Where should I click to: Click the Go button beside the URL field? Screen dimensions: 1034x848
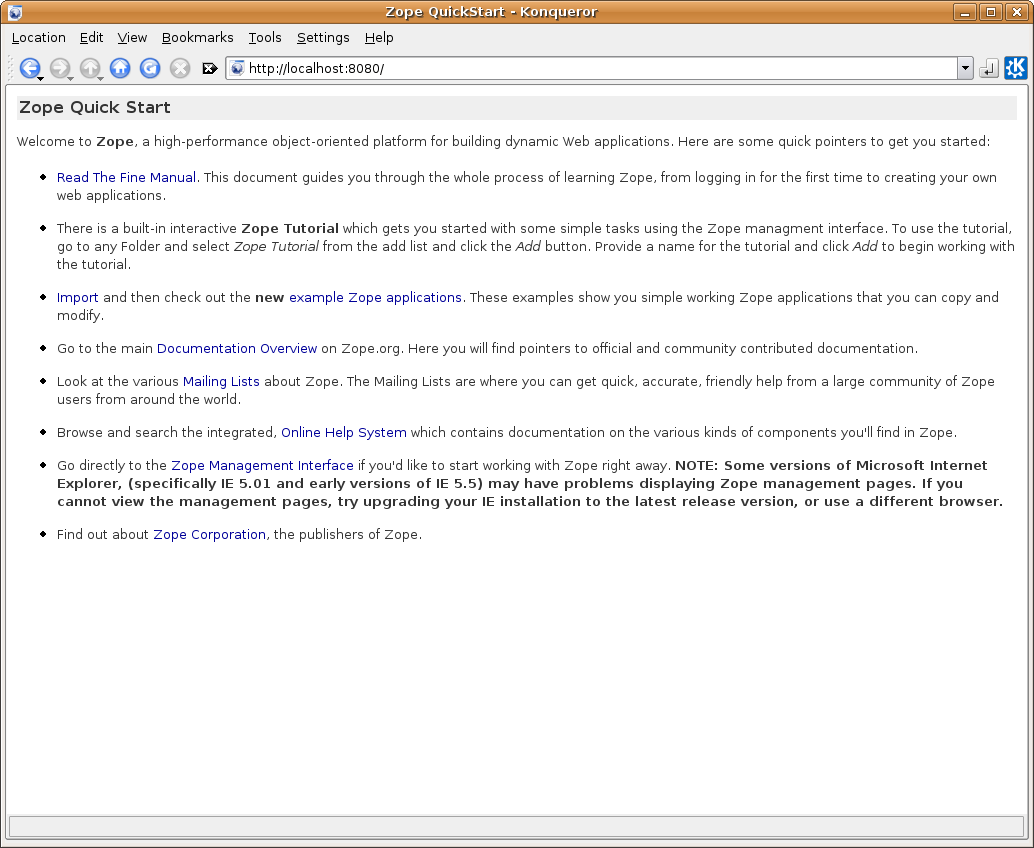click(988, 68)
